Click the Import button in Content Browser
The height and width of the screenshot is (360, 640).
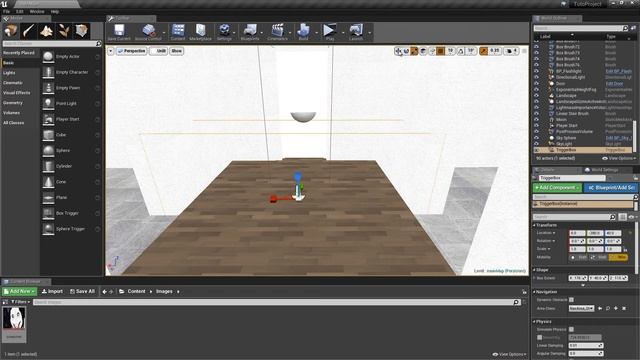tap(52, 291)
